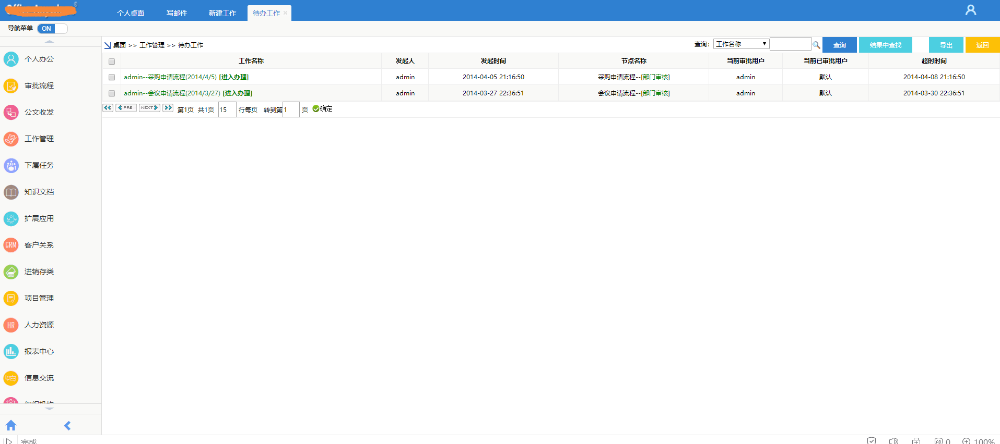Click the 超时时间 column header
Viewport: 1000px width, 444px height.
point(934,62)
